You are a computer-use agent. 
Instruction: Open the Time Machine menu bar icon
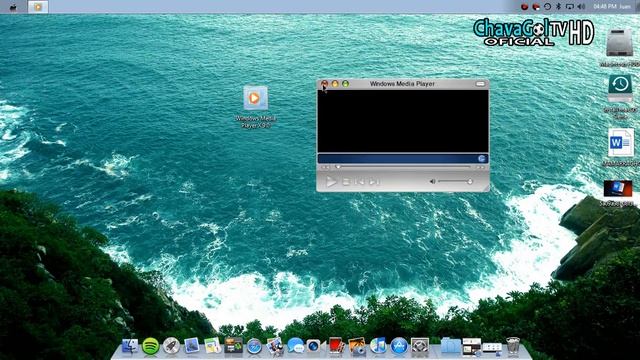547,7
